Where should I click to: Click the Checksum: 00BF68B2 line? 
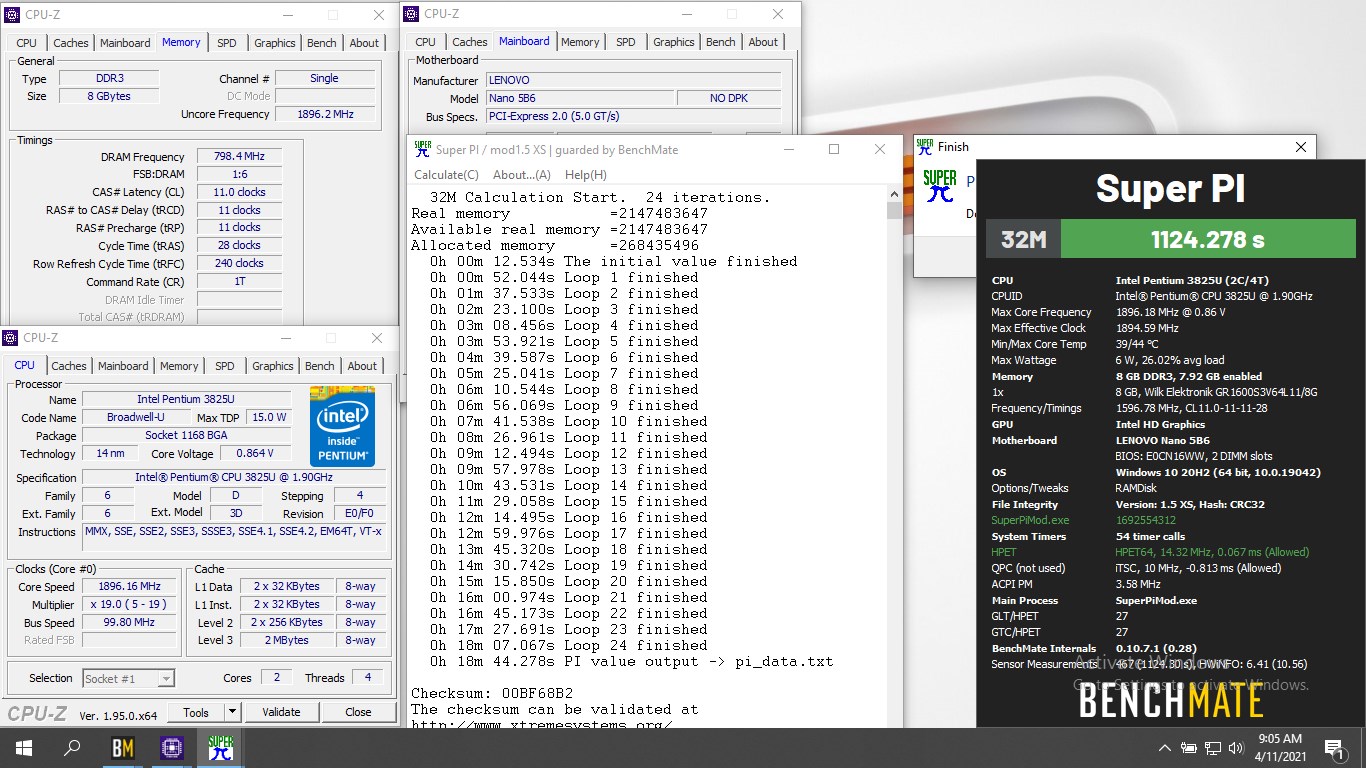click(492, 693)
